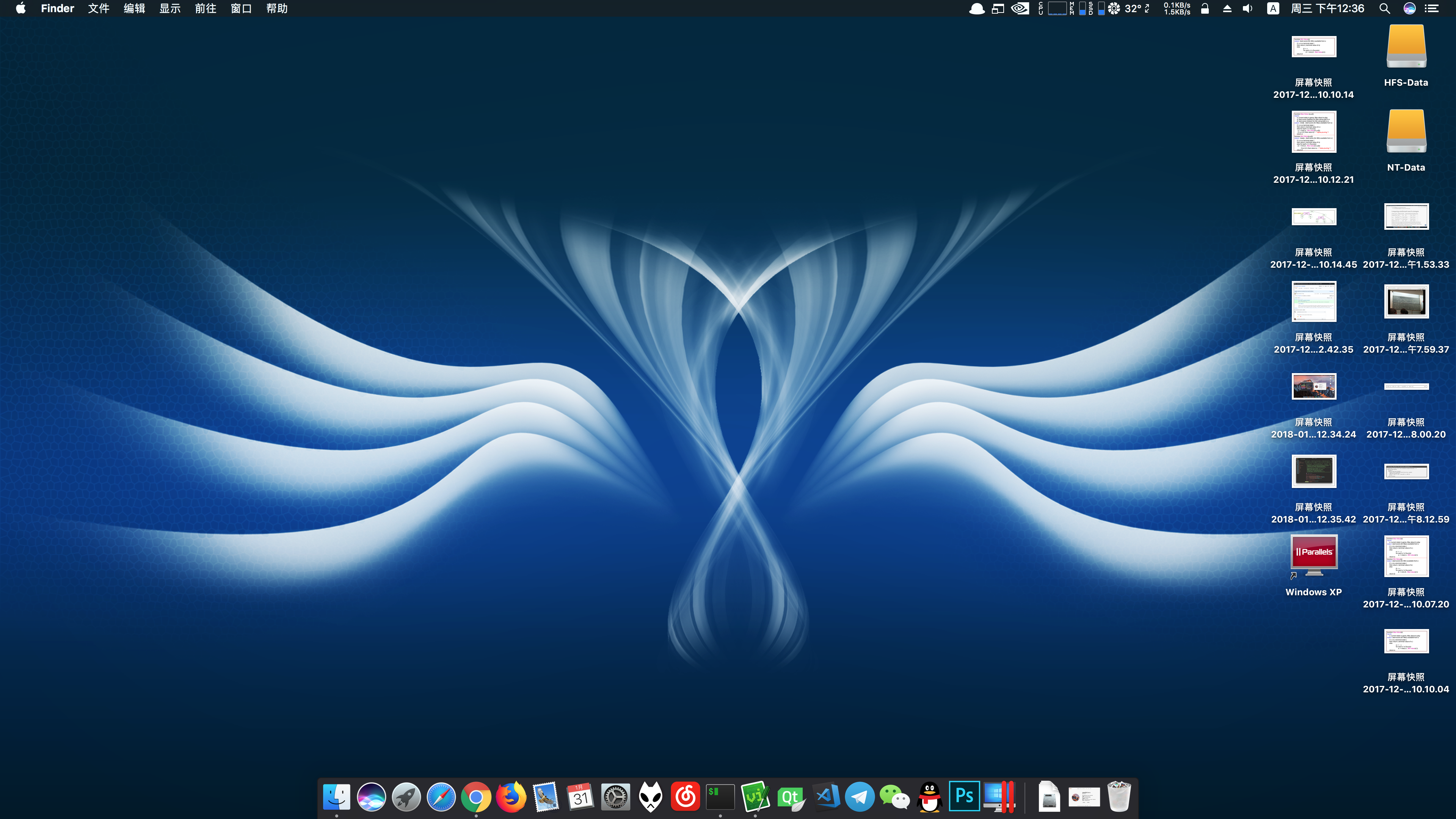This screenshot has width=1456, height=819.
Task: Open the Apple menu
Action: point(21,8)
